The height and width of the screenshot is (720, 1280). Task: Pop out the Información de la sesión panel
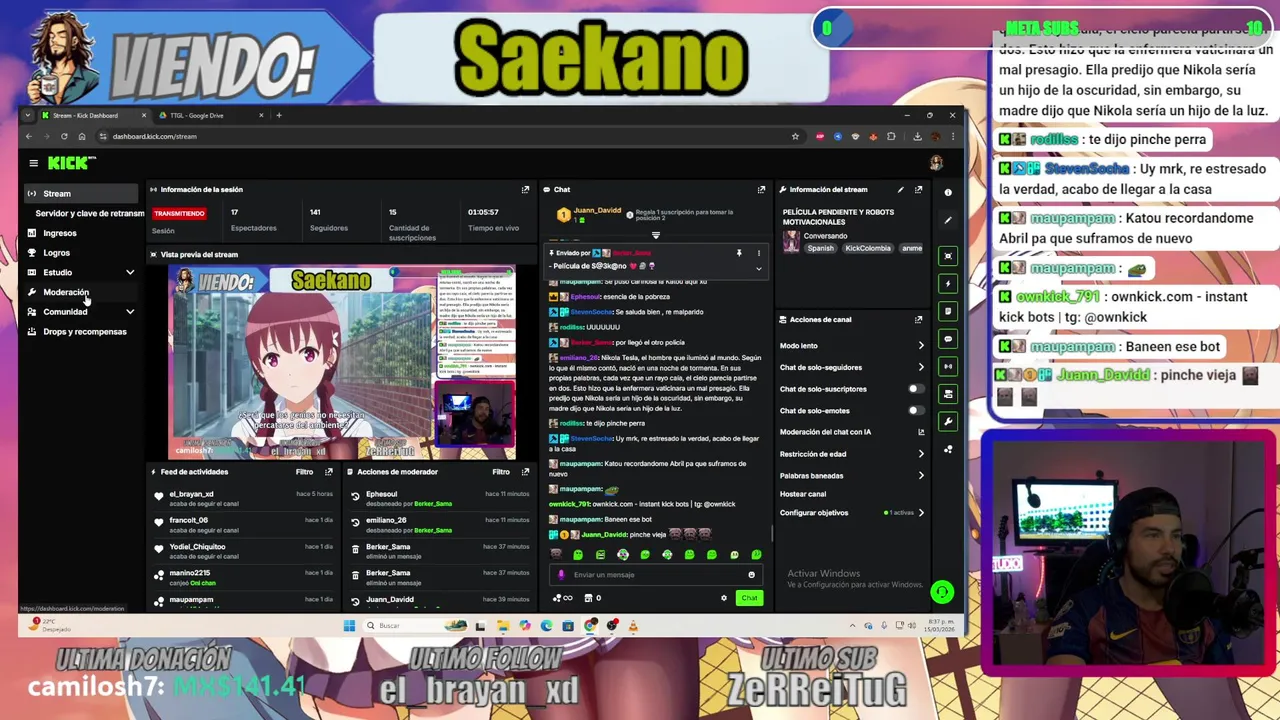pyautogui.click(x=525, y=189)
